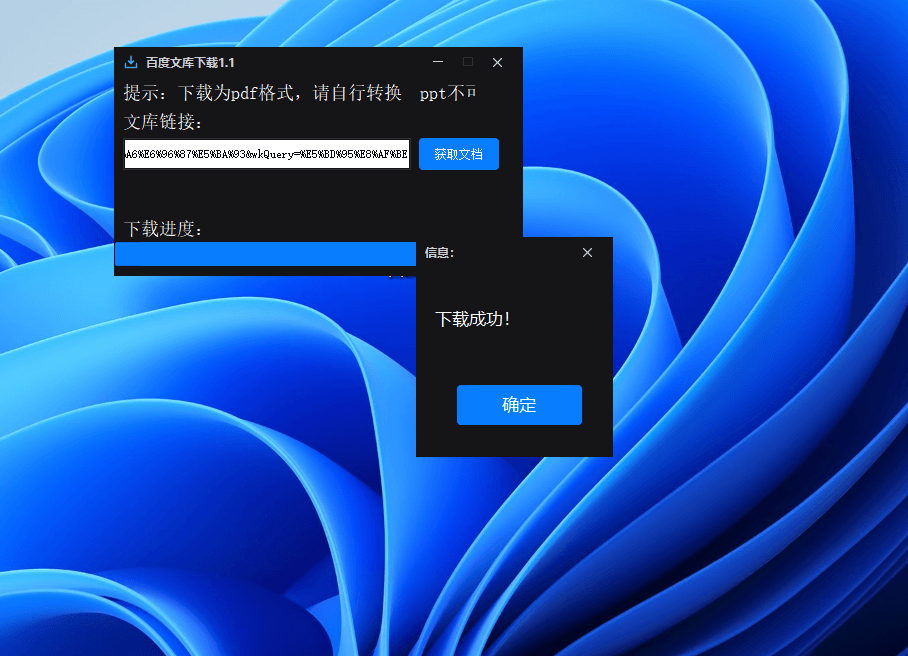Close the 信息 message dialog
This screenshot has height=656, width=908.
tap(587, 252)
